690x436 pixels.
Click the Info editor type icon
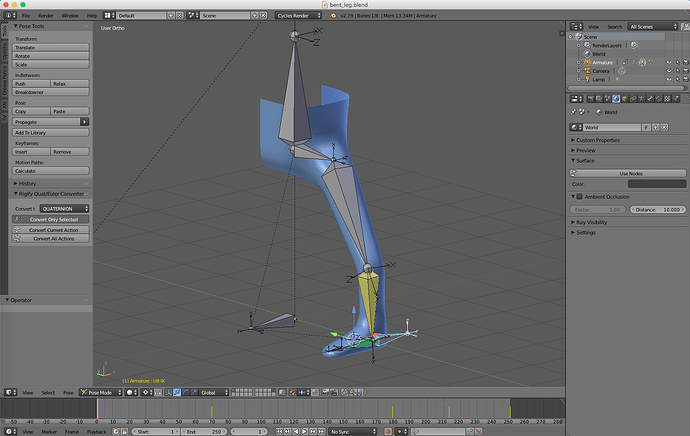[10, 15]
